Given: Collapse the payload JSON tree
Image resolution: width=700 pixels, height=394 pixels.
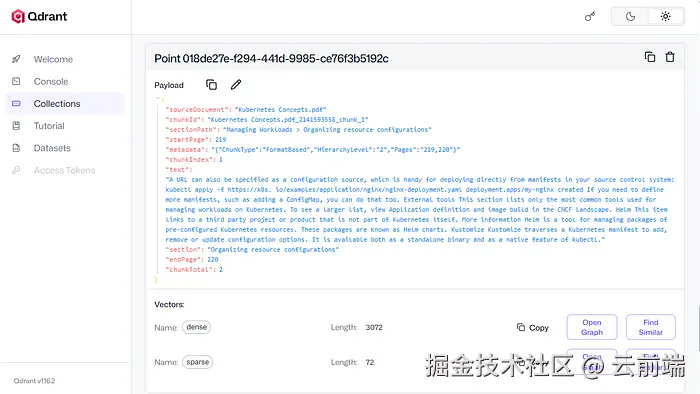Looking at the screenshot, I should 158,98.
